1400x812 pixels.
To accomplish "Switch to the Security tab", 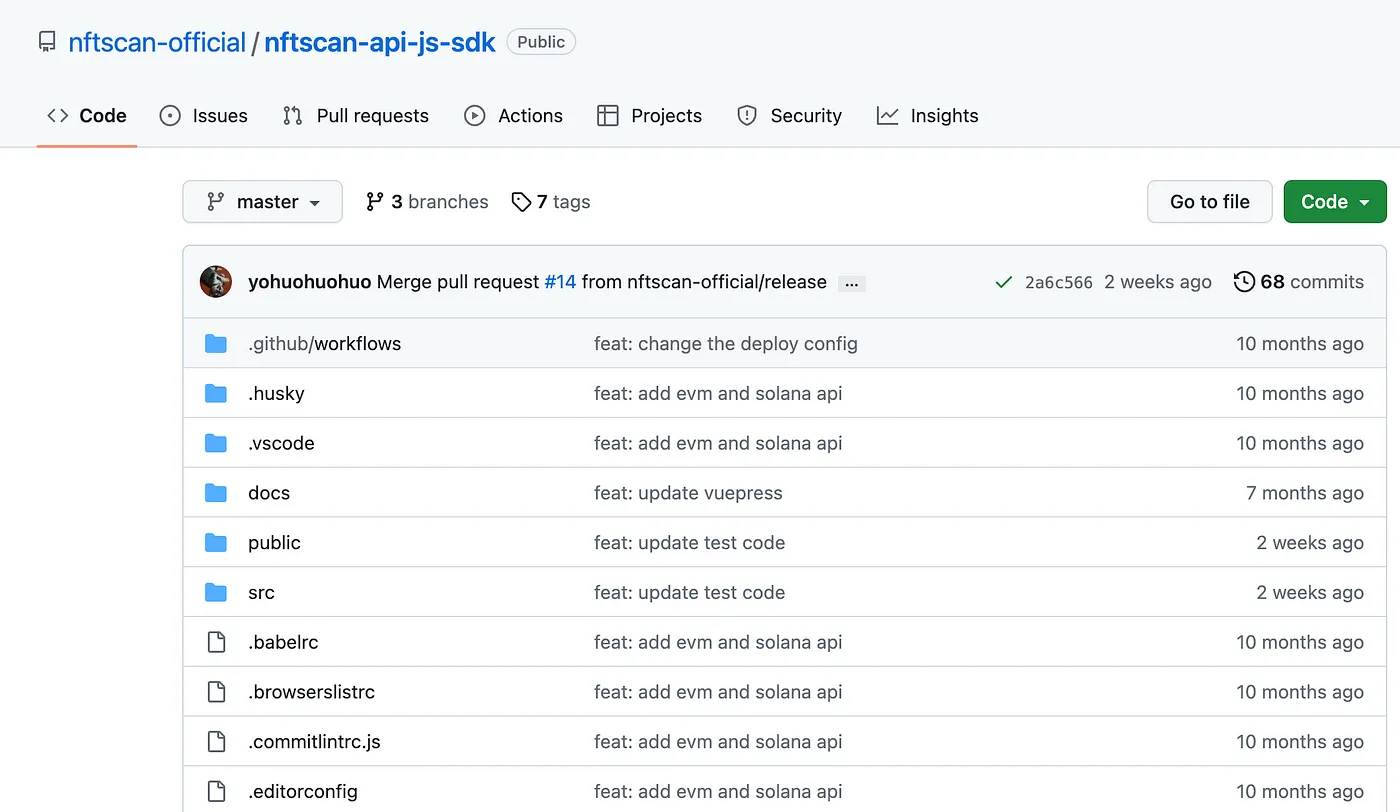I will (790, 116).
